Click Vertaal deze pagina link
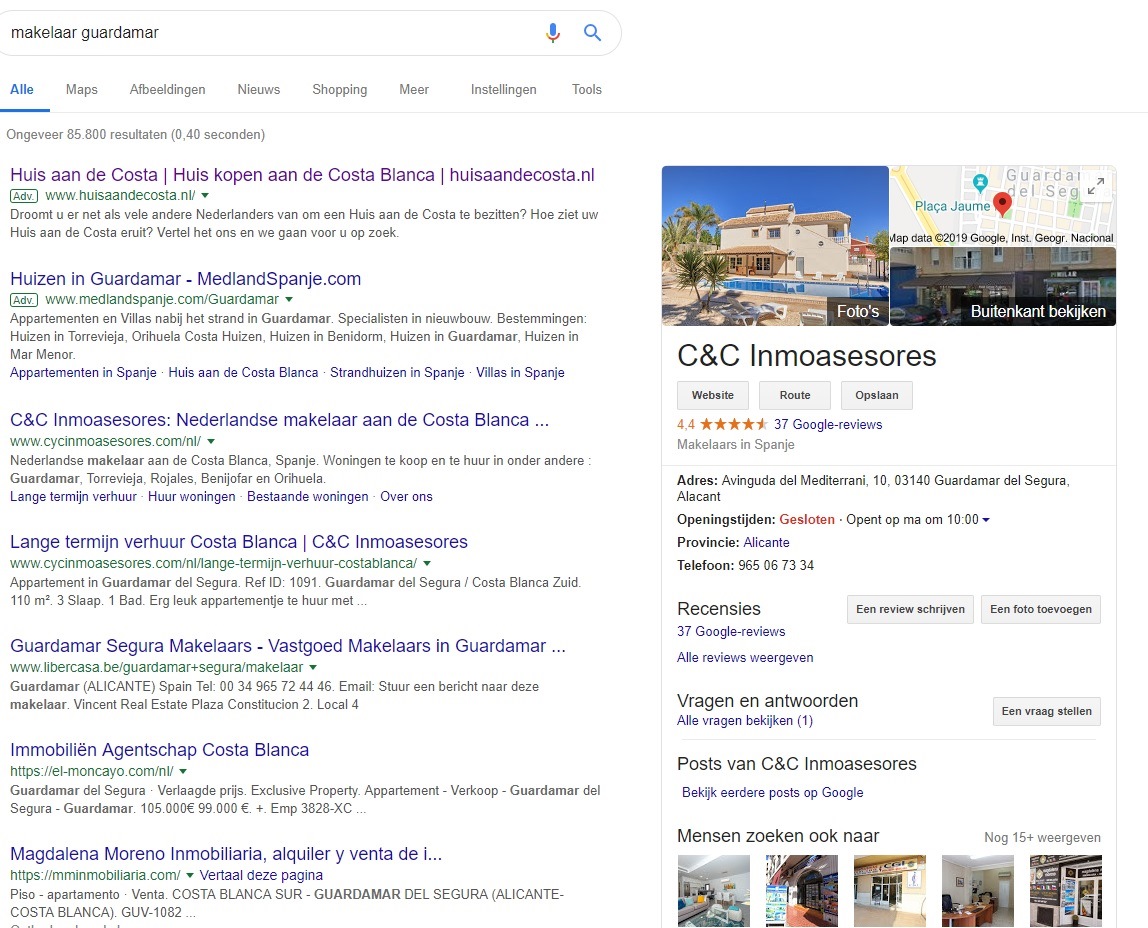The width and height of the screenshot is (1148, 928). pyautogui.click(x=261, y=875)
